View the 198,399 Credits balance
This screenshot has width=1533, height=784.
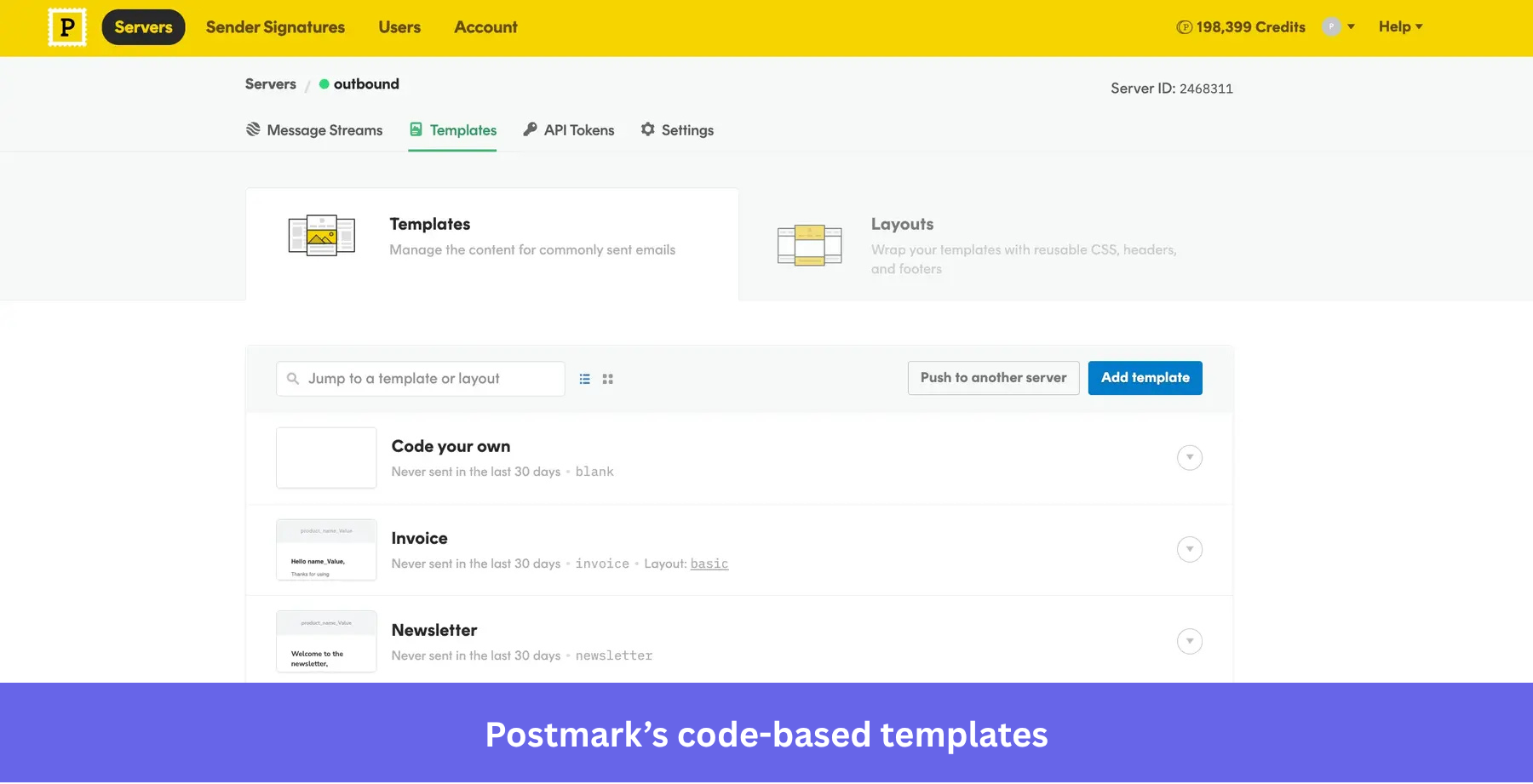(x=1241, y=27)
